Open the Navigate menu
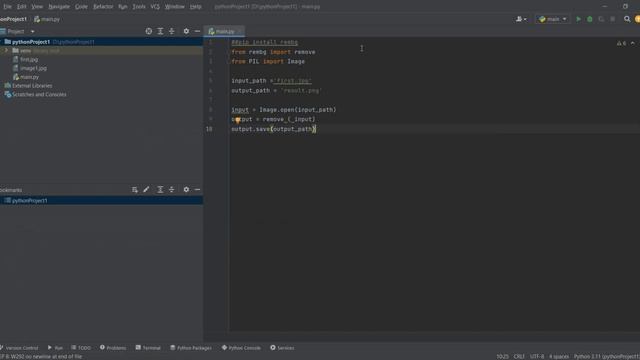Viewport: 640px width, 360px height. (59, 7)
